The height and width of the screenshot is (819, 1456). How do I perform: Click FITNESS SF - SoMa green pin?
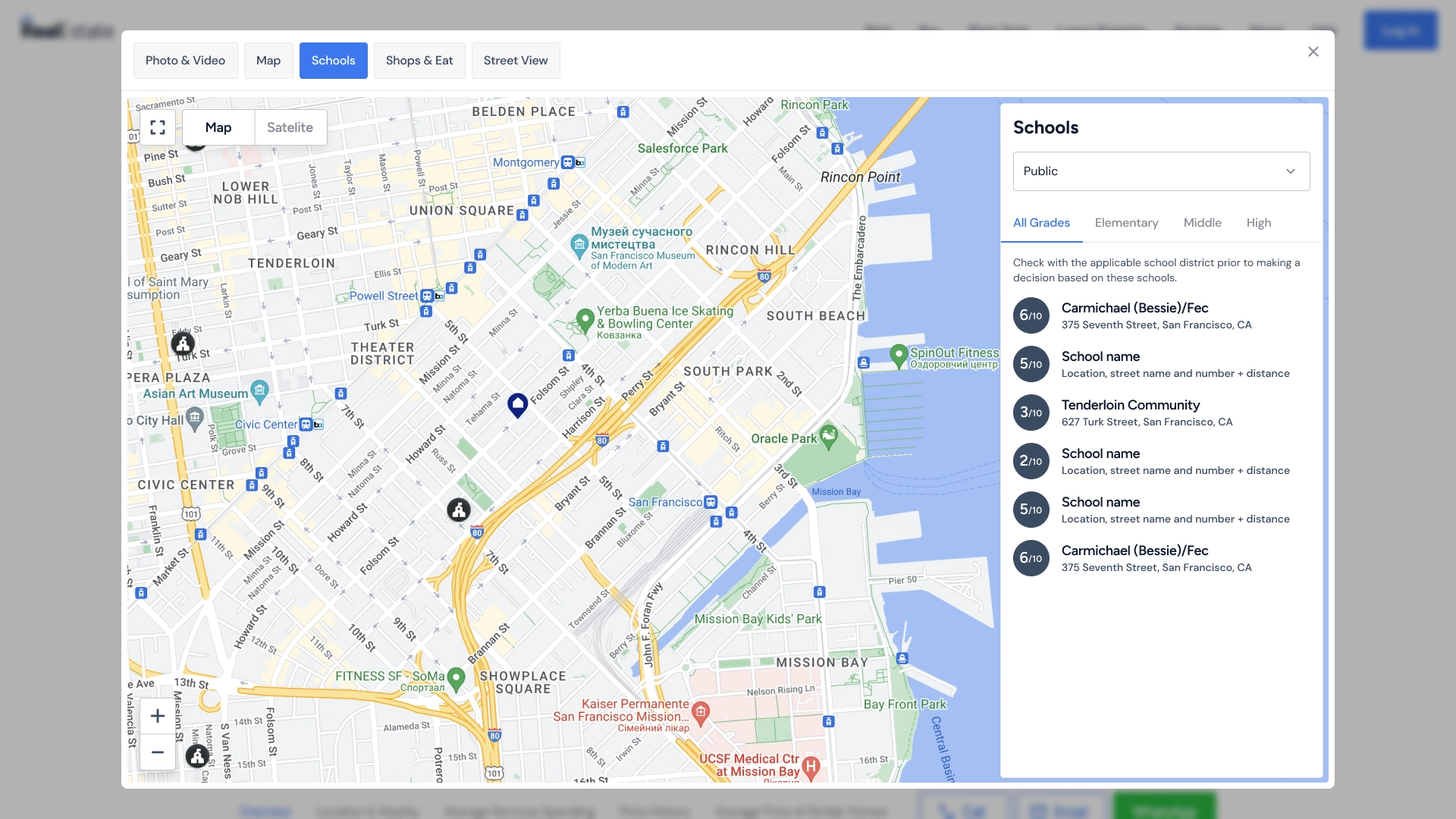[x=456, y=679]
